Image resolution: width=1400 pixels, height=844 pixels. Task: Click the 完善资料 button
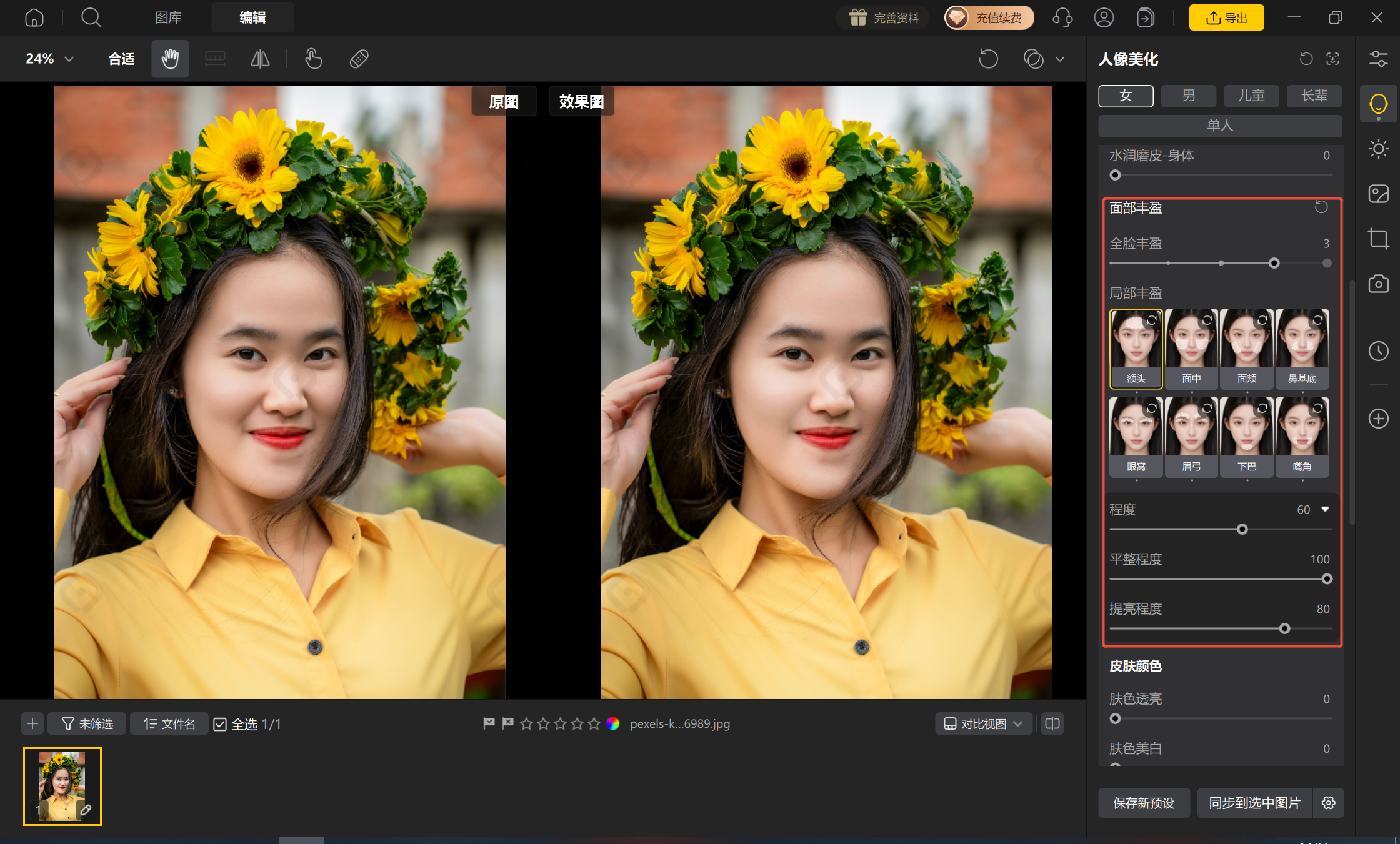(x=883, y=17)
